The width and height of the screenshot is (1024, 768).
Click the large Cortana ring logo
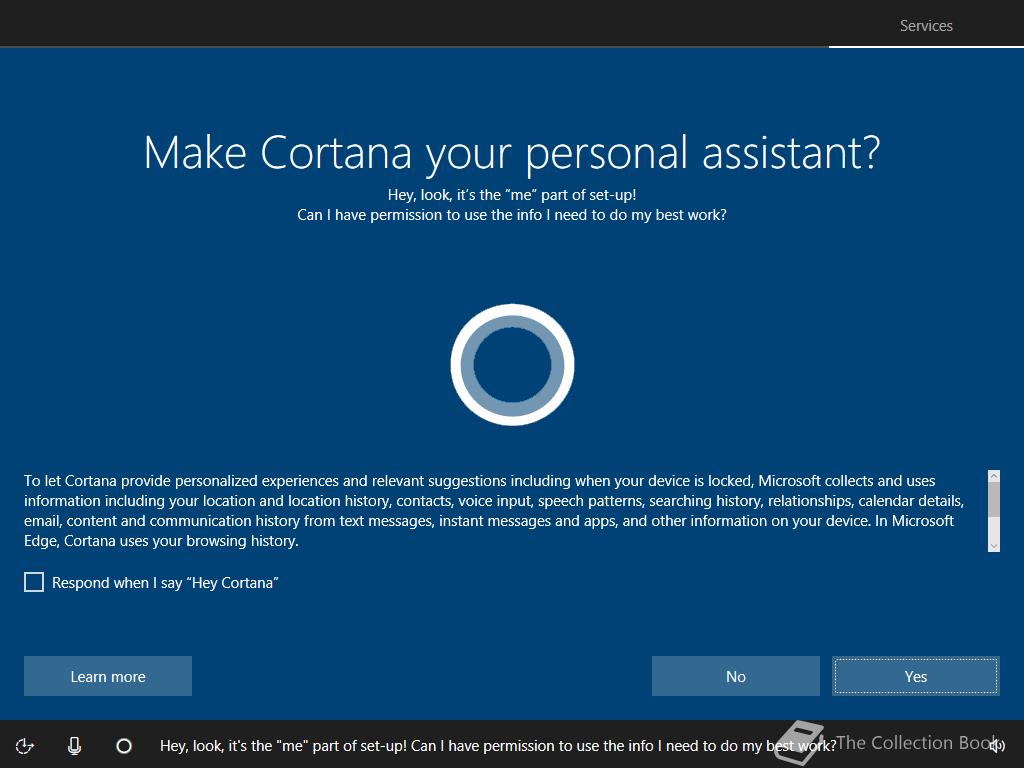(513, 364)
